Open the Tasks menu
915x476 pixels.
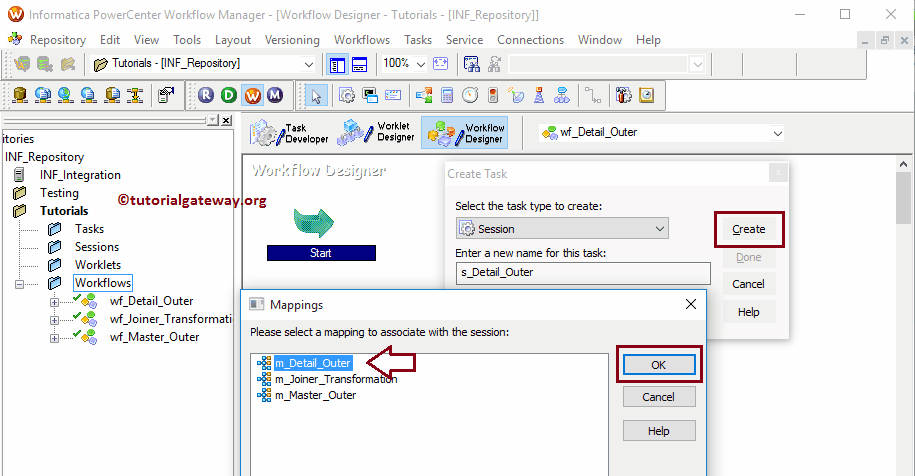[x=418, y=40]
